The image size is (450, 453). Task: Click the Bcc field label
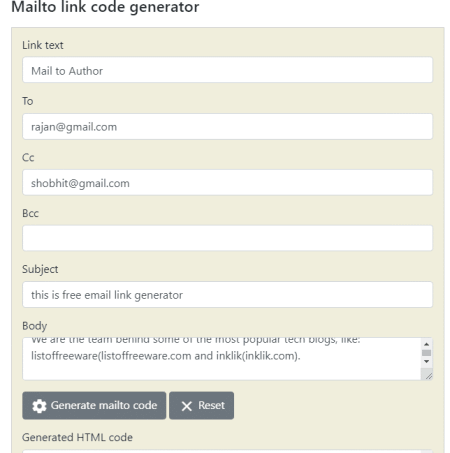30,213
